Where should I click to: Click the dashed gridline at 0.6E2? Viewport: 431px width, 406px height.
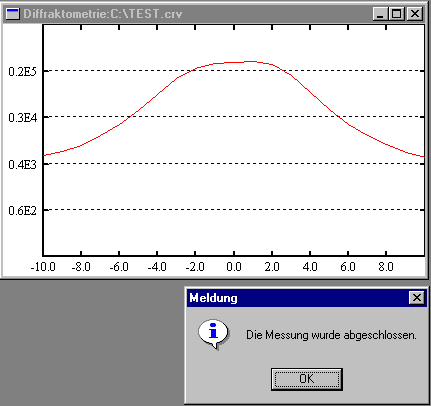[x=233, y=210]
